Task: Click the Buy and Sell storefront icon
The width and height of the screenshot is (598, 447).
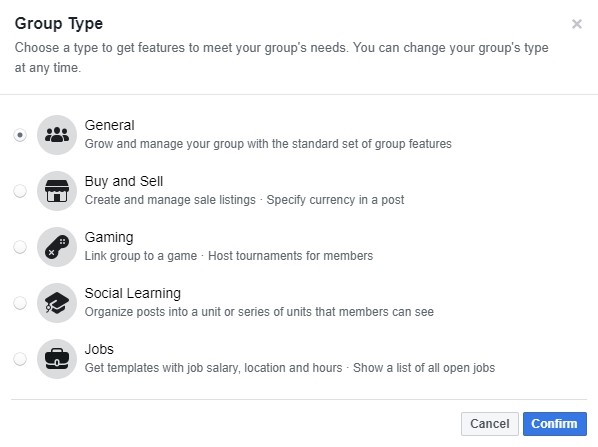Action: (x=57, y=191)
